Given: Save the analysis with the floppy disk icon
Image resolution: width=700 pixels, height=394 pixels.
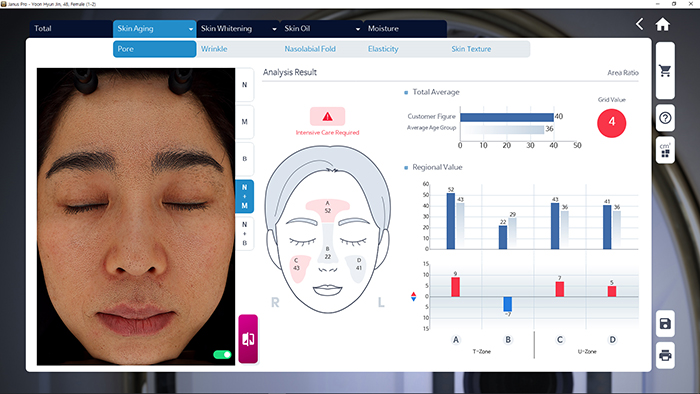Looking at the screenshot, I should [665, 323].
